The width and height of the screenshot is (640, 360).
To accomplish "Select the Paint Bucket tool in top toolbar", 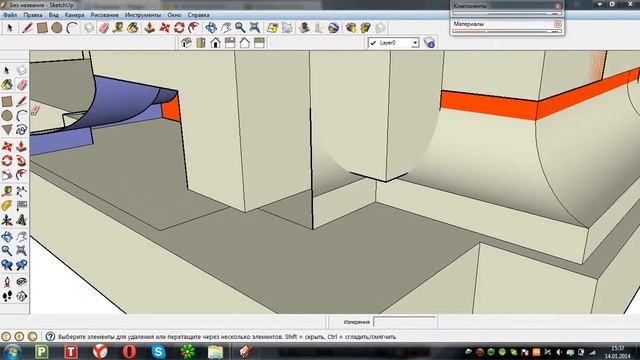I will (133, 28).
